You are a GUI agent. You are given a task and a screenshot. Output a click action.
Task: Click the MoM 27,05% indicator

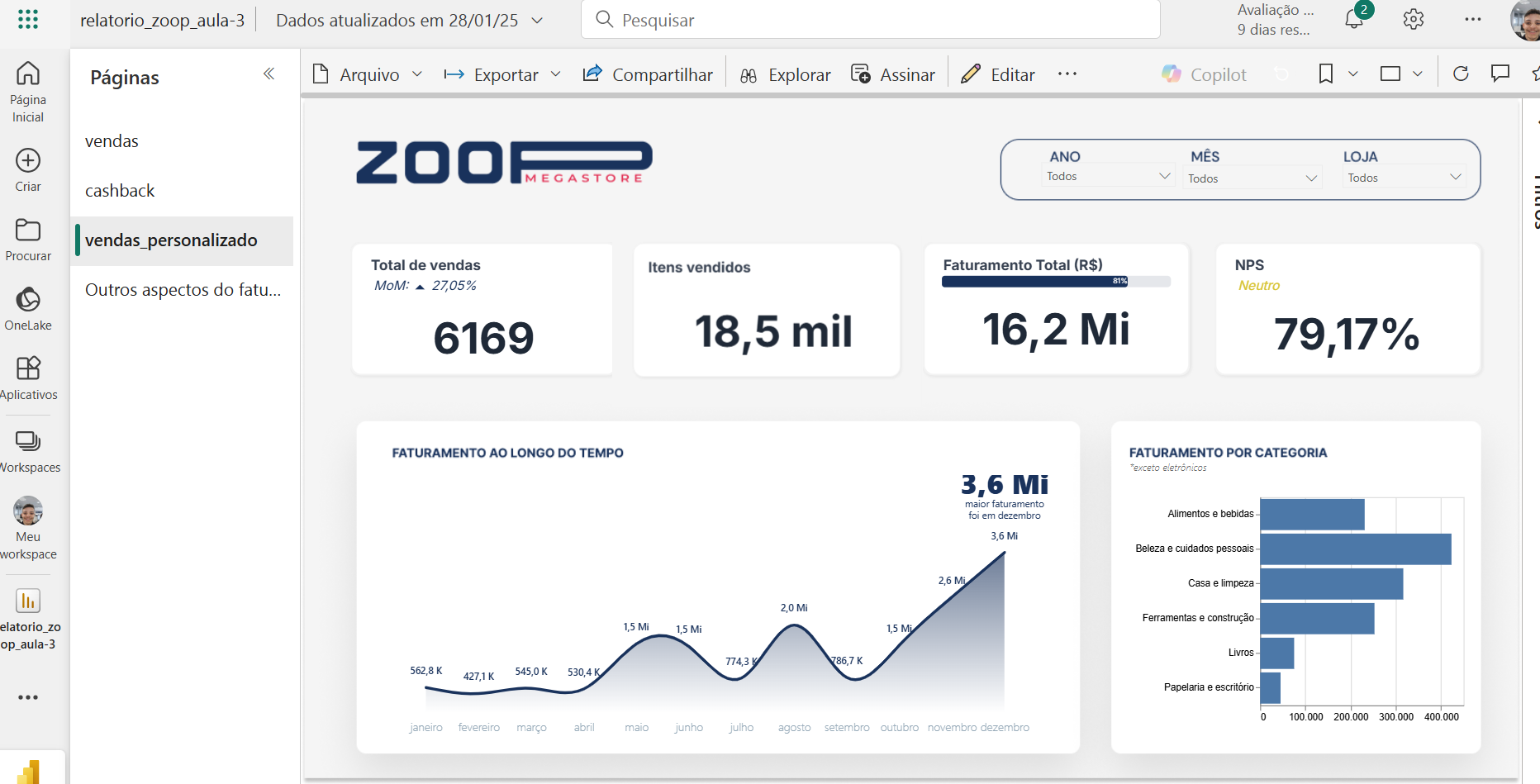click(x=425, y=286)
